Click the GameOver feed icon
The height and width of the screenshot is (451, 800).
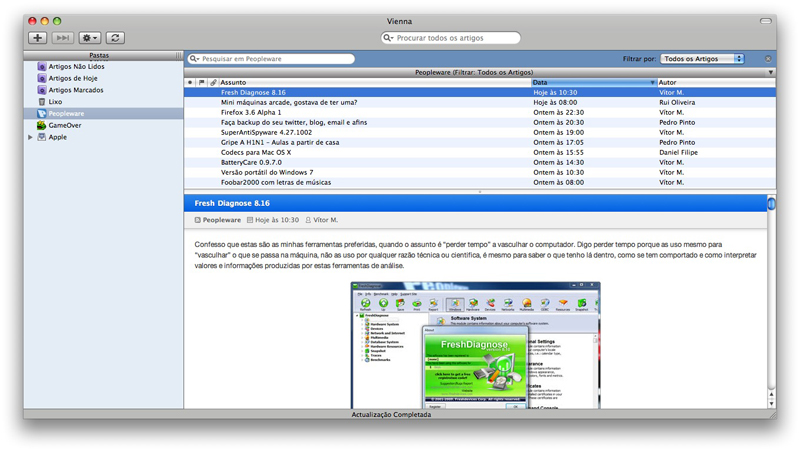pos(41,125)
